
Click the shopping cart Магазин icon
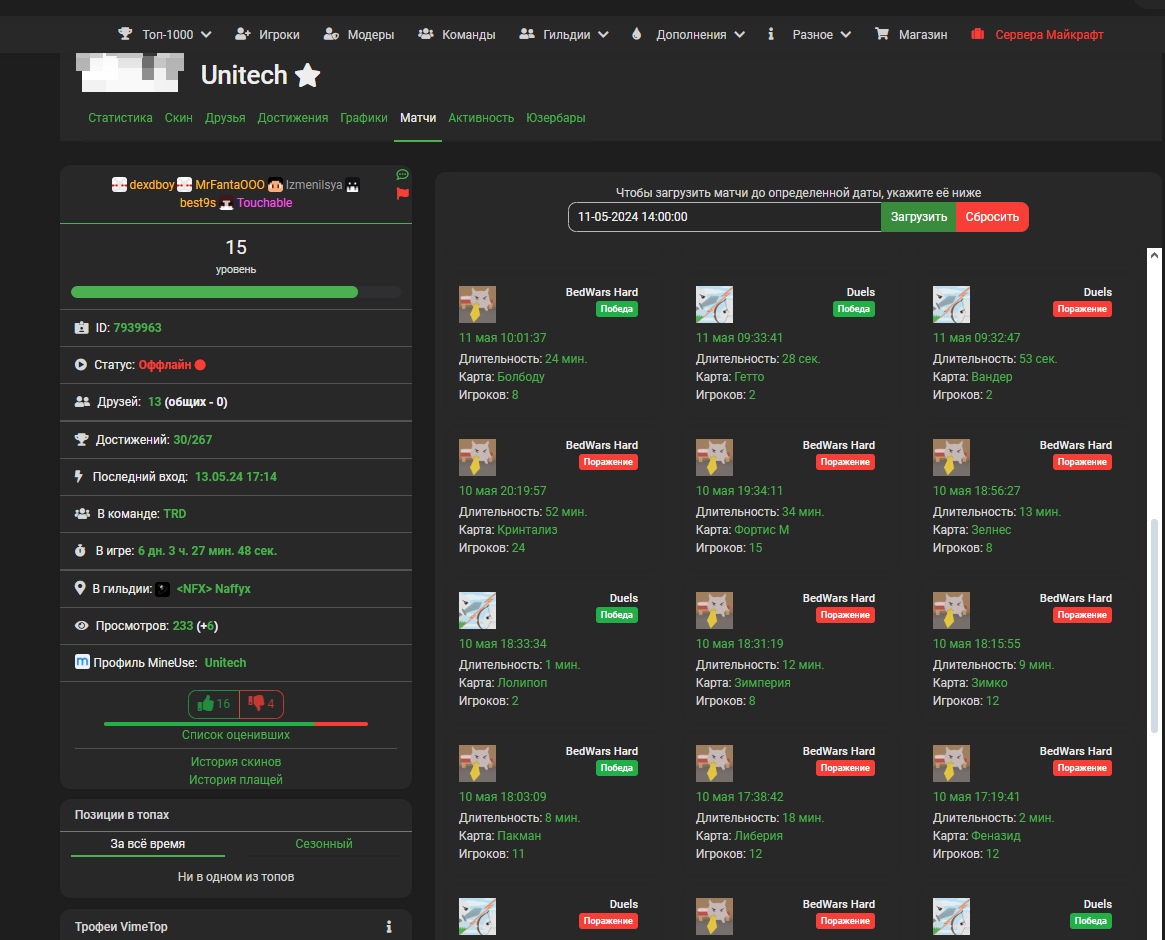881,34
